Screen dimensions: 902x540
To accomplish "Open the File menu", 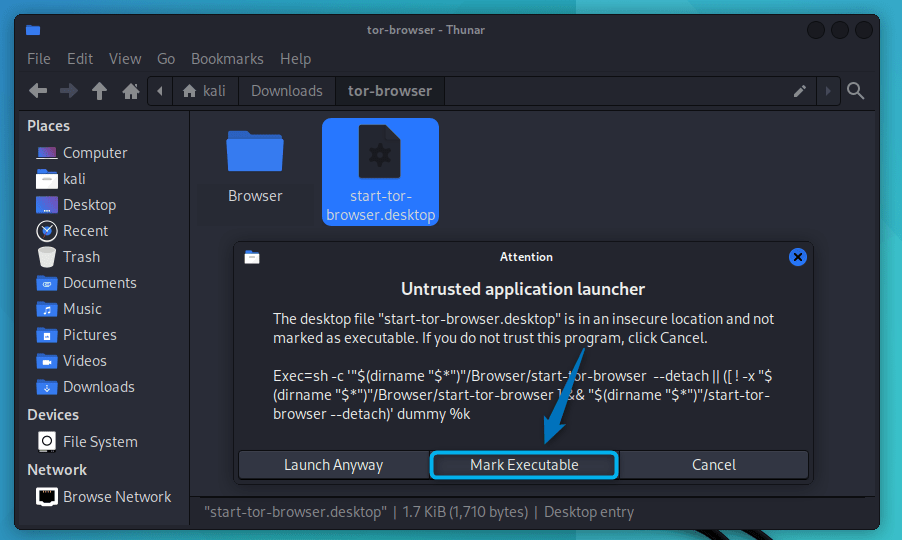I will pyautogui.click(x=39, y=59).
